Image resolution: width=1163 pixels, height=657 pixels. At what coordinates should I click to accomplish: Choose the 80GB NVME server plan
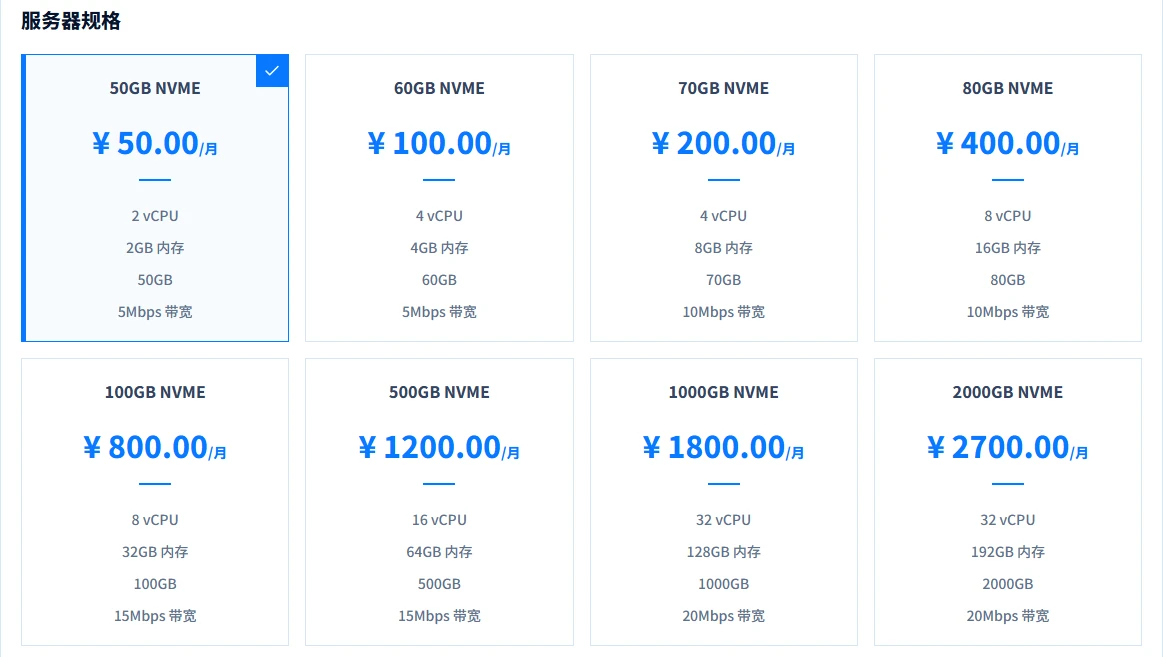[1008, 198]
